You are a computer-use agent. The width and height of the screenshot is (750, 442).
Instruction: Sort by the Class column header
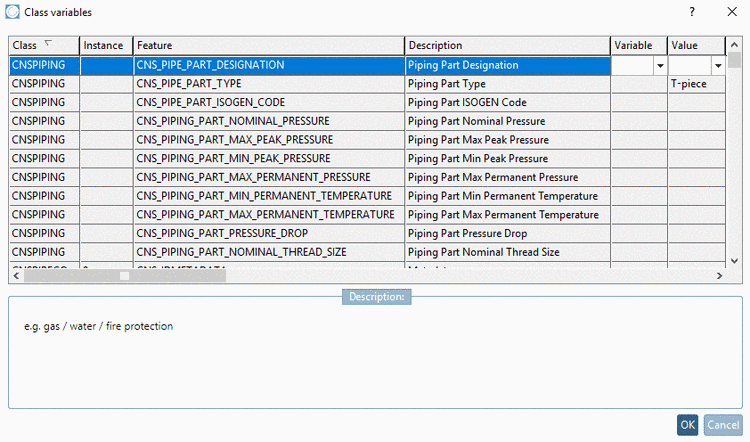[44, 45]
